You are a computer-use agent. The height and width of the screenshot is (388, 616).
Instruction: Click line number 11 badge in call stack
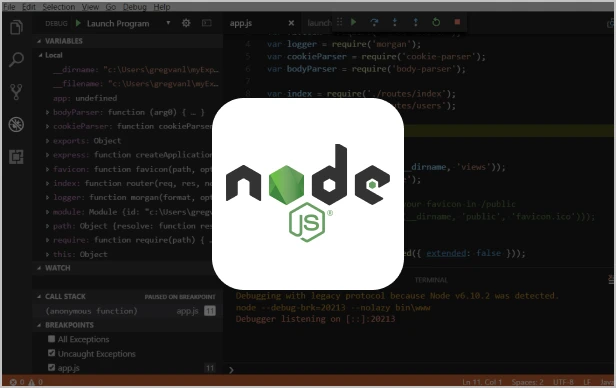pyautogui.click(x=210, y=311)
